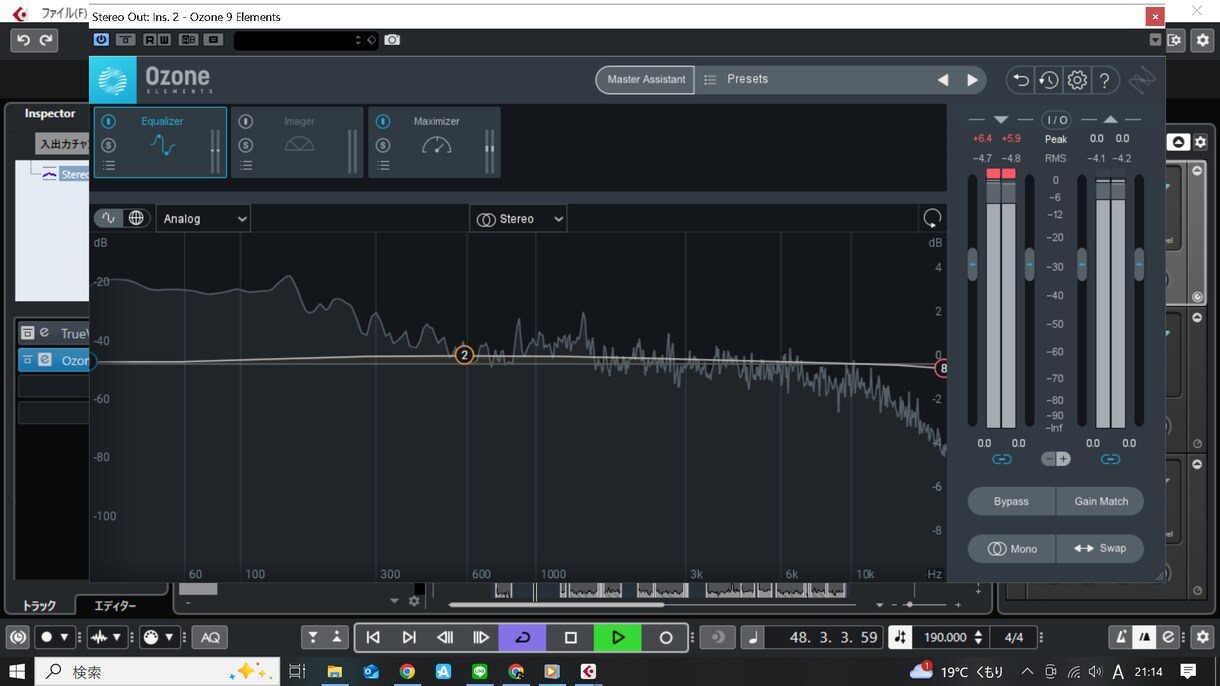The width and height of the screenshot is (1220, 686).
Task: Click the Write automation W button
Action: point(163,40)
